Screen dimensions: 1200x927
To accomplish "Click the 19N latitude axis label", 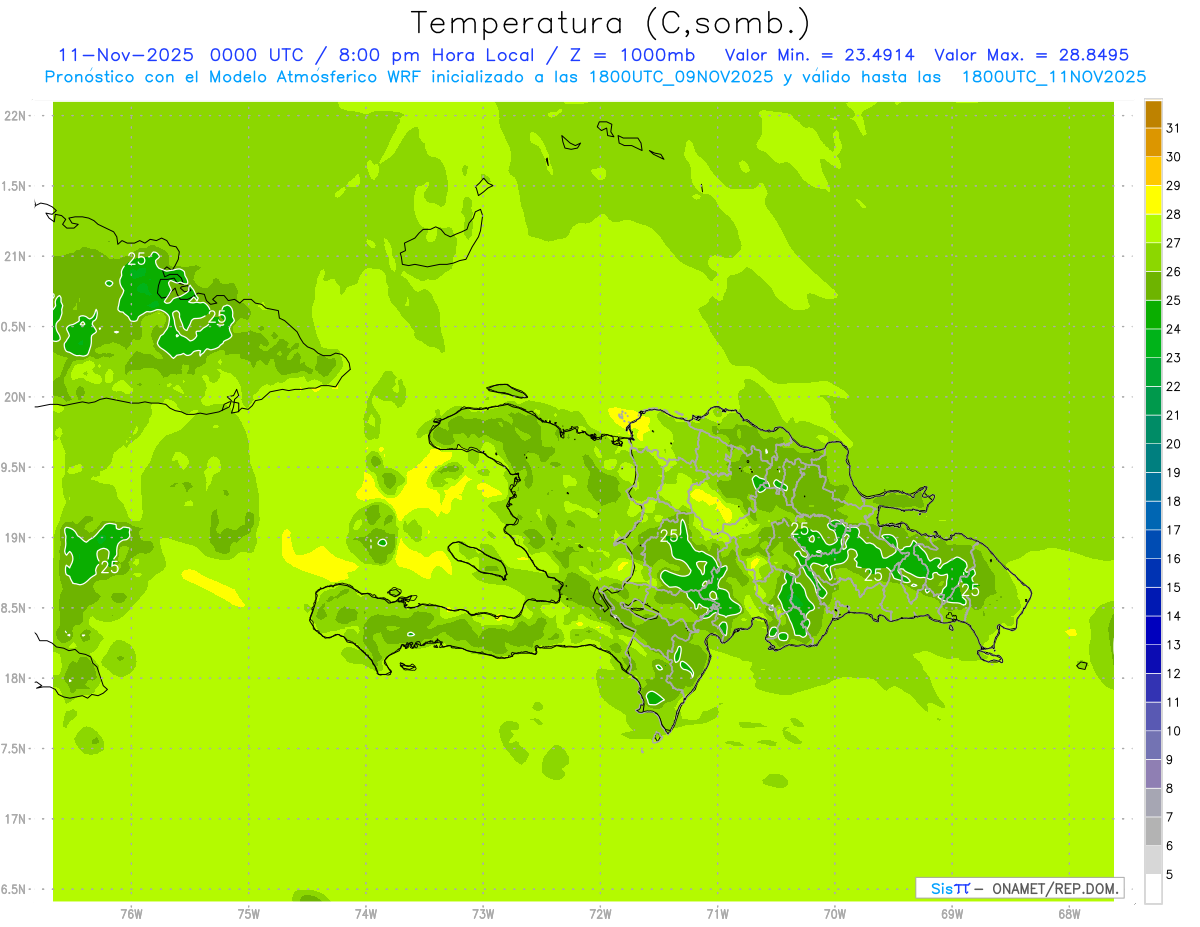I will click(x=16, y=538).
